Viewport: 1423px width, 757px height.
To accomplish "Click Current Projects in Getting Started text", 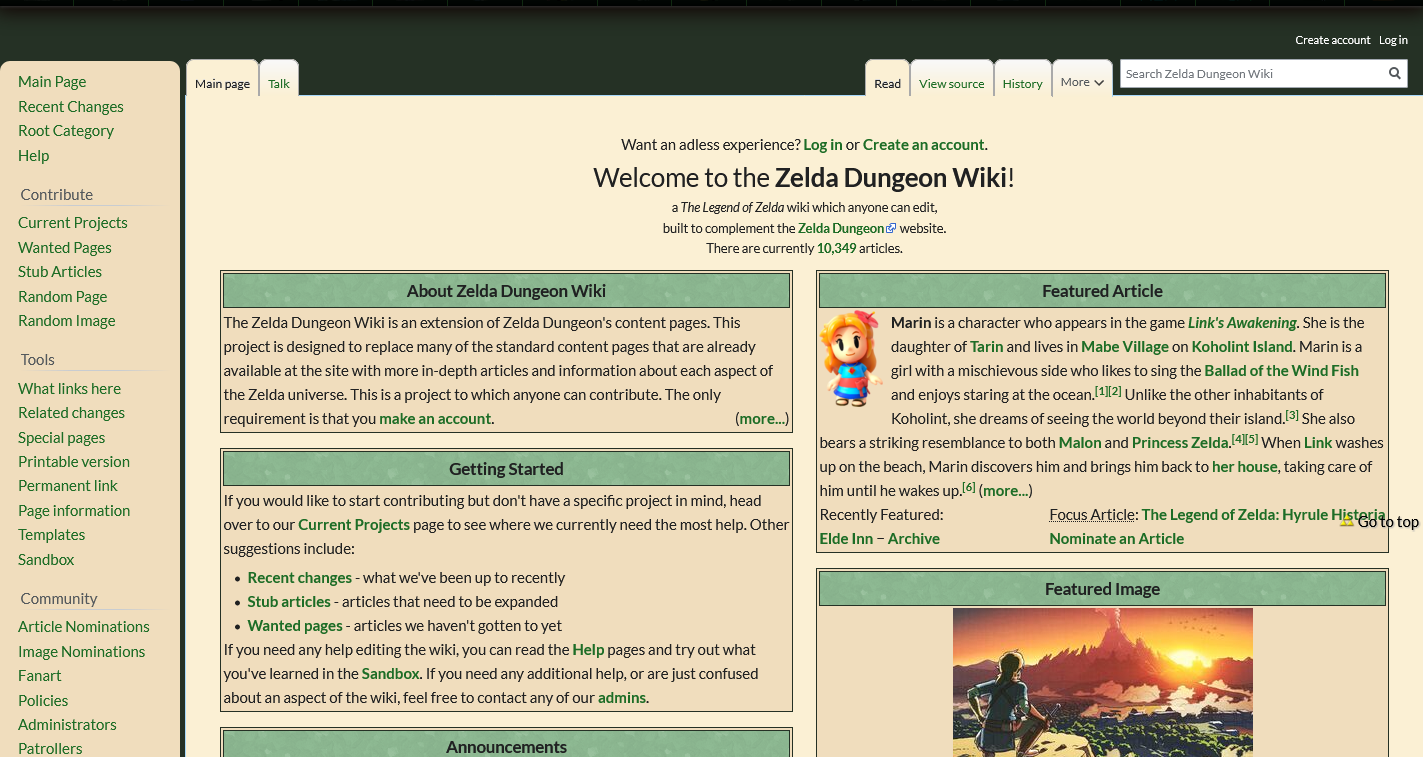I will (x=354, y=524).
